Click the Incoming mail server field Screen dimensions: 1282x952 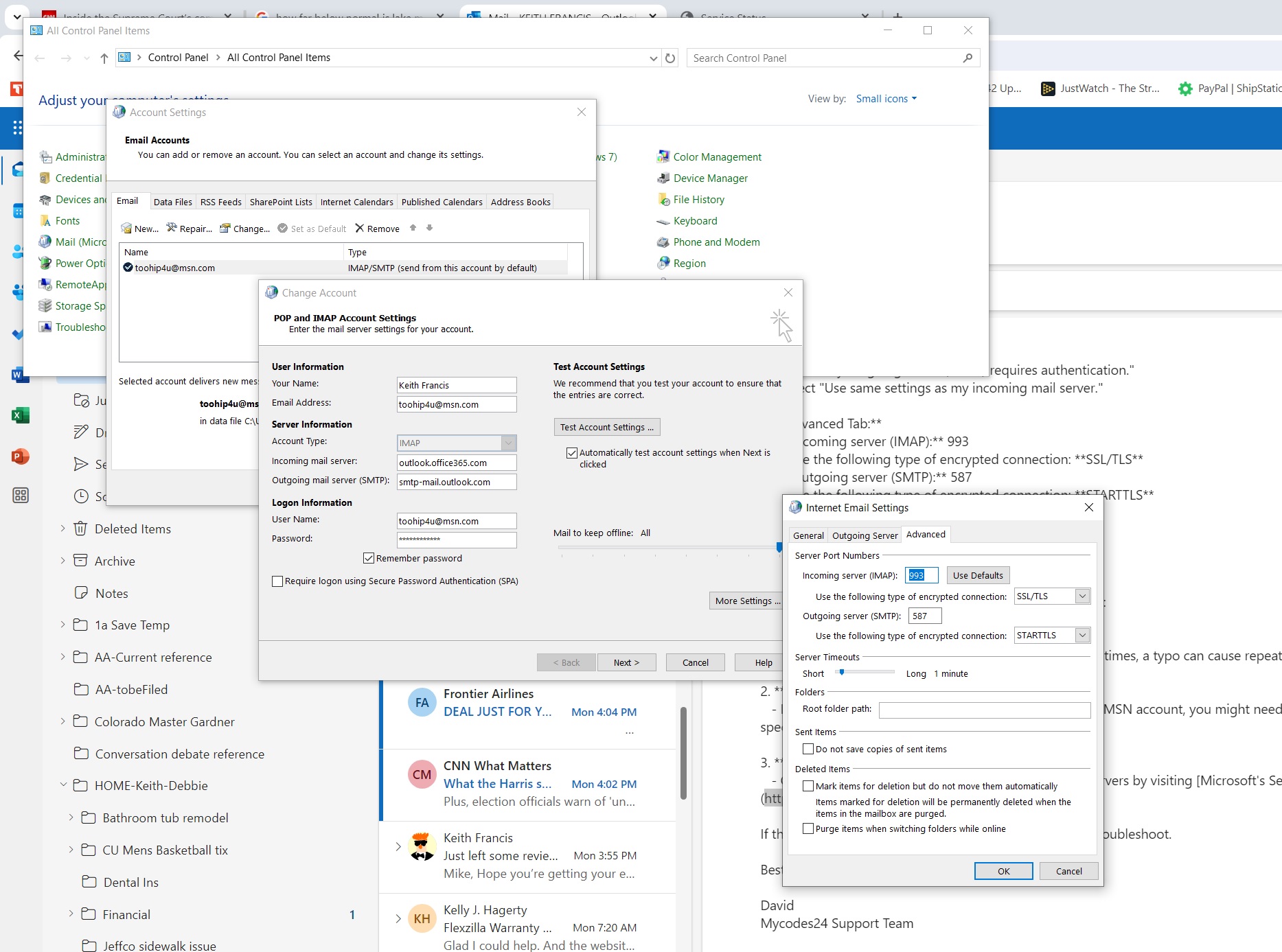click(x=457, y=463)
